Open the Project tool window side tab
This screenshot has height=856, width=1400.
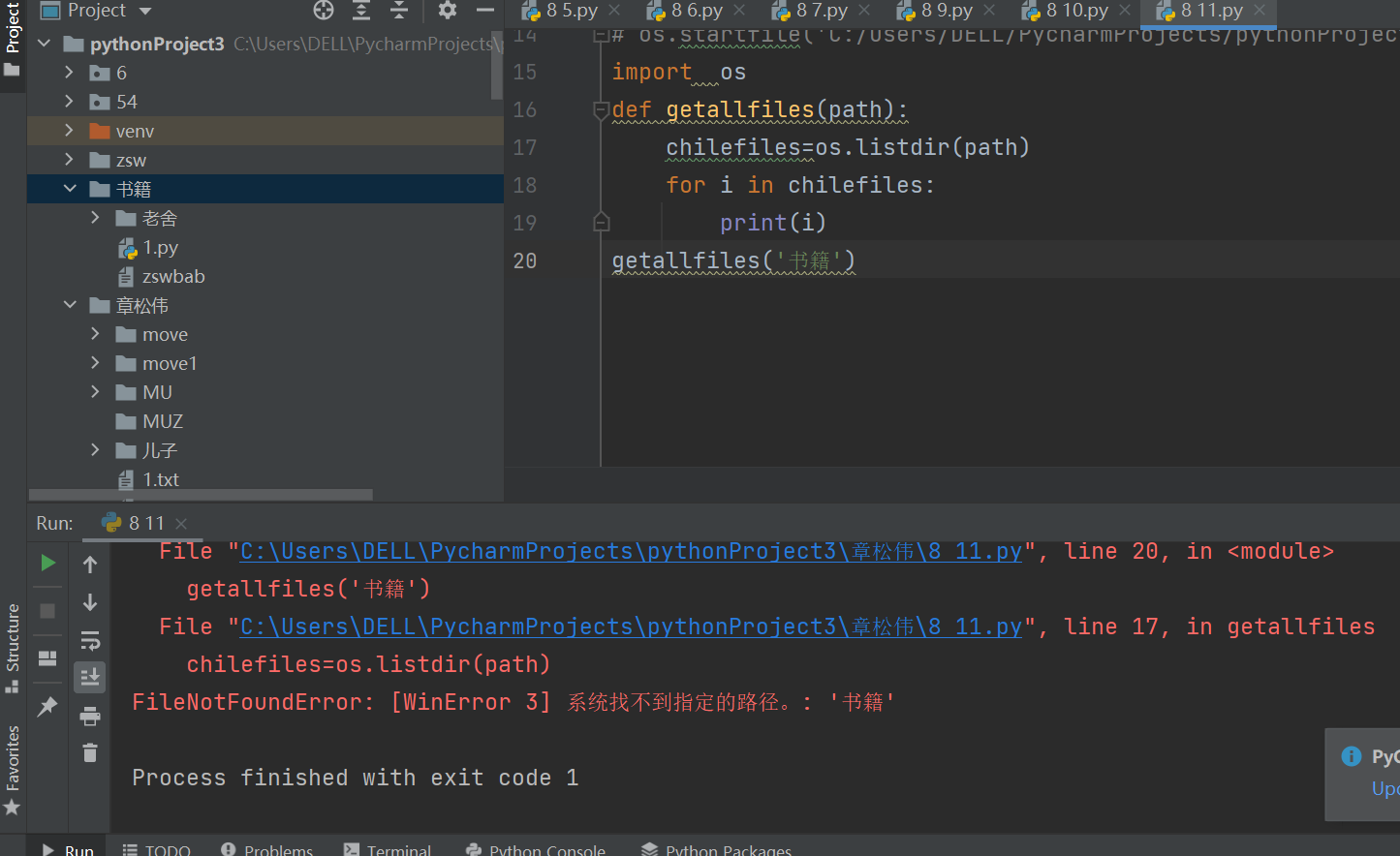click(13, 41)
